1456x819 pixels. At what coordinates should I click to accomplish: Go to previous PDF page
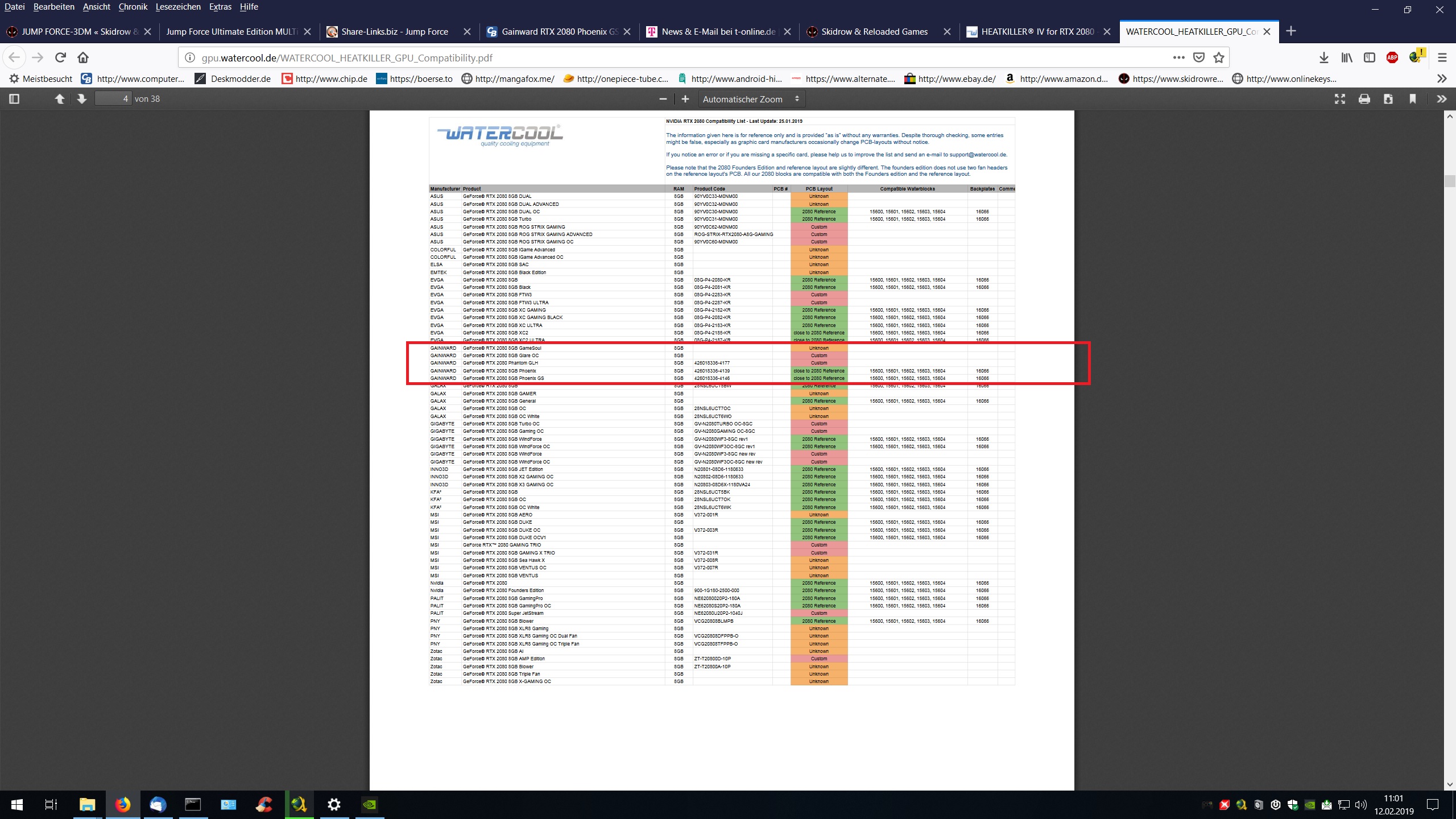click(59, 99)
